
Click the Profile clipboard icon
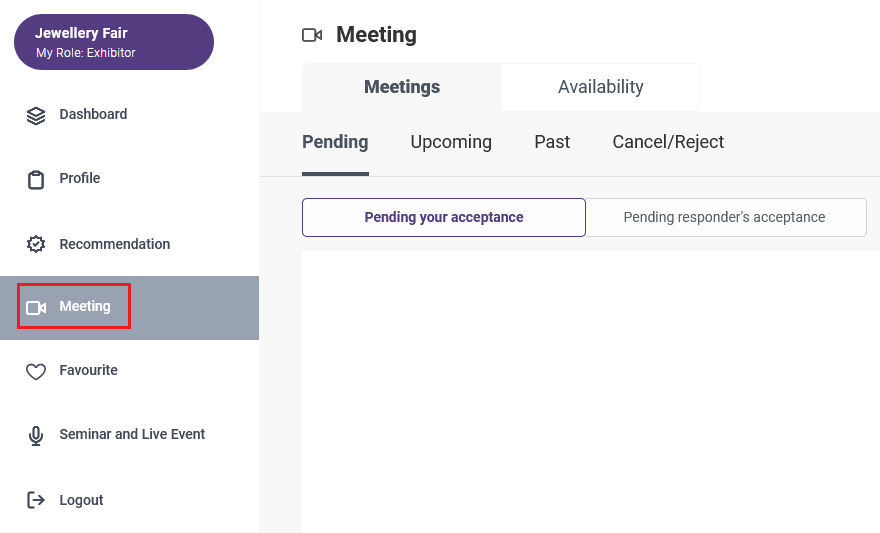36,180
